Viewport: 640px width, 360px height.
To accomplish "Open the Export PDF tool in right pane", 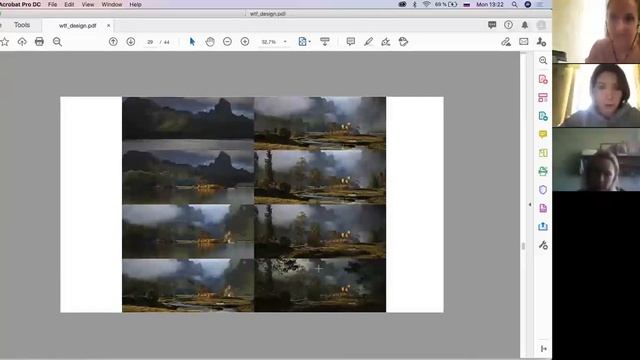I will coord(543,116).
